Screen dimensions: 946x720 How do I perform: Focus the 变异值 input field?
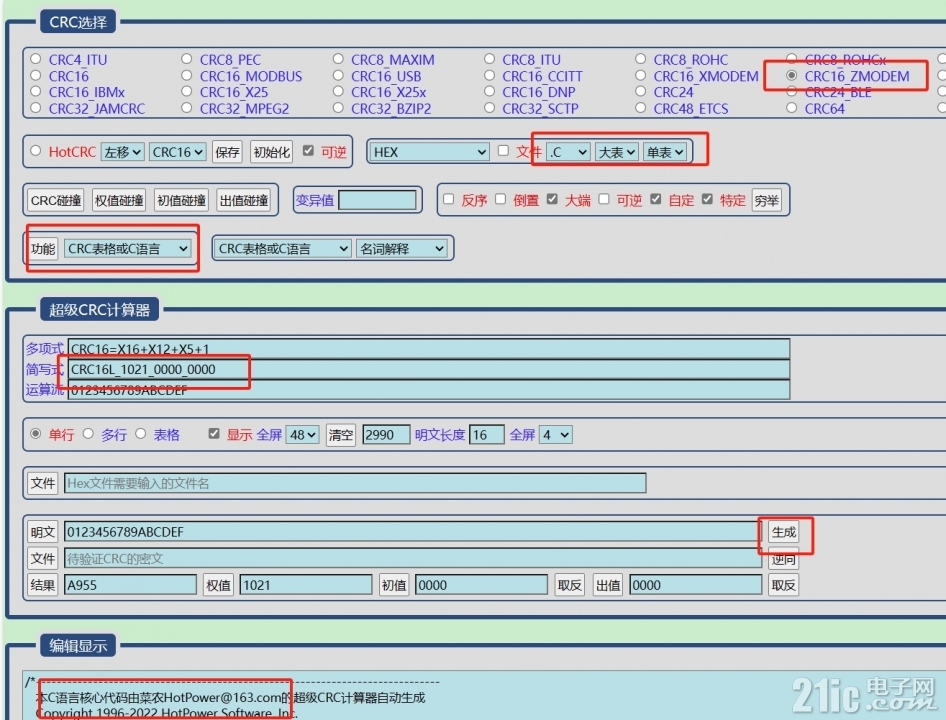(377, 200)
